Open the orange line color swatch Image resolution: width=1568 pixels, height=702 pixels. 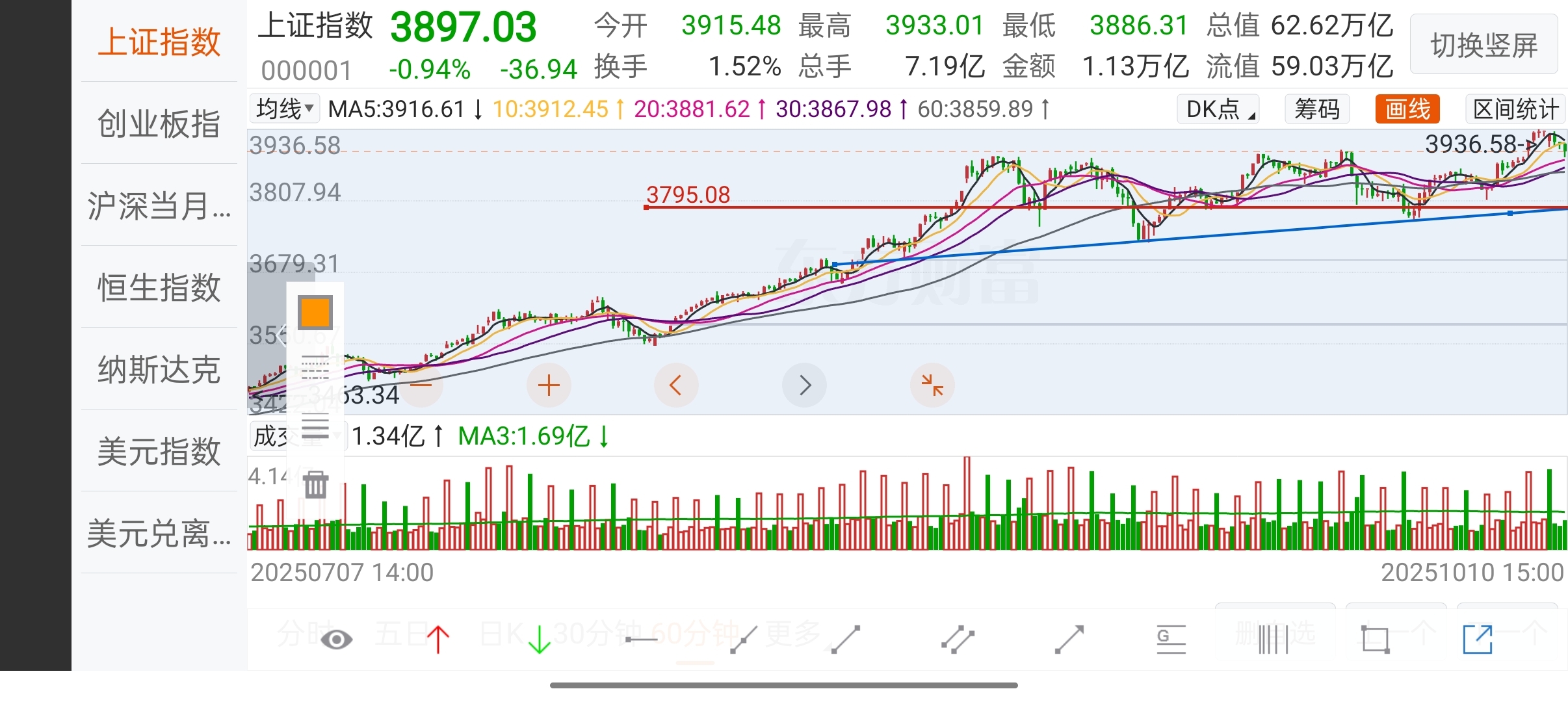pos(316,313)
